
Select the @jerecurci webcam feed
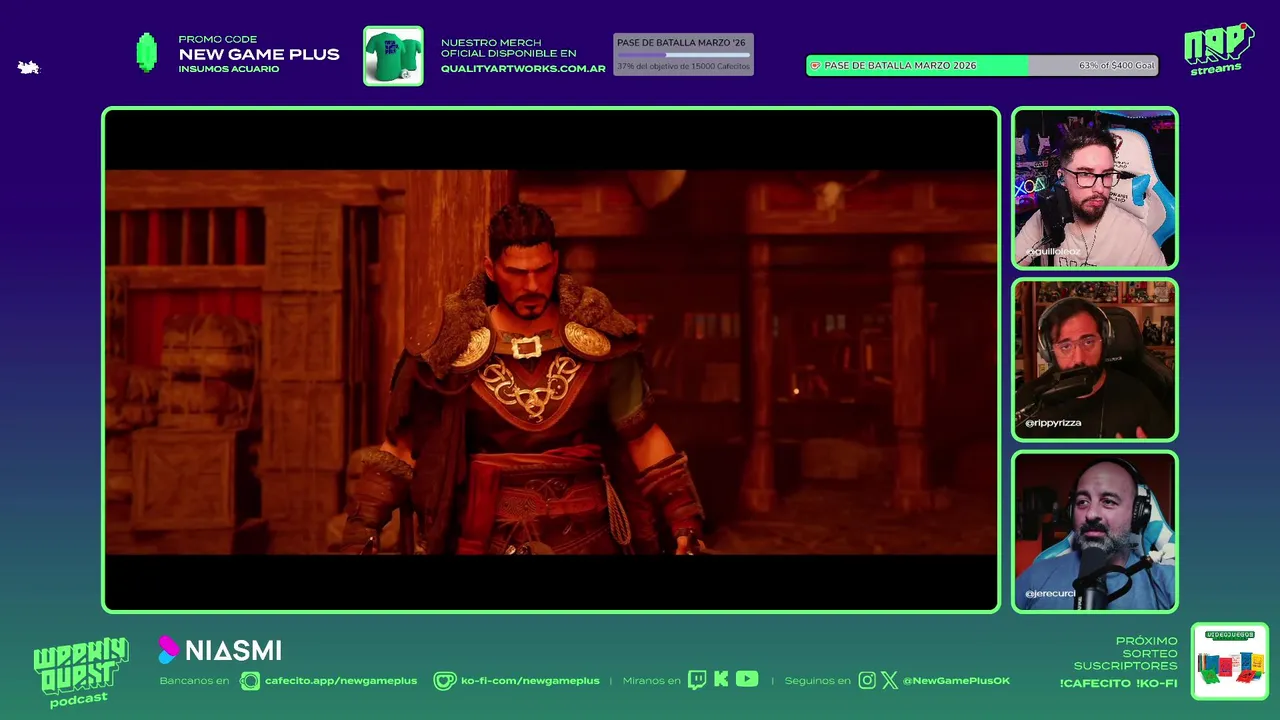pos(1095,532)
